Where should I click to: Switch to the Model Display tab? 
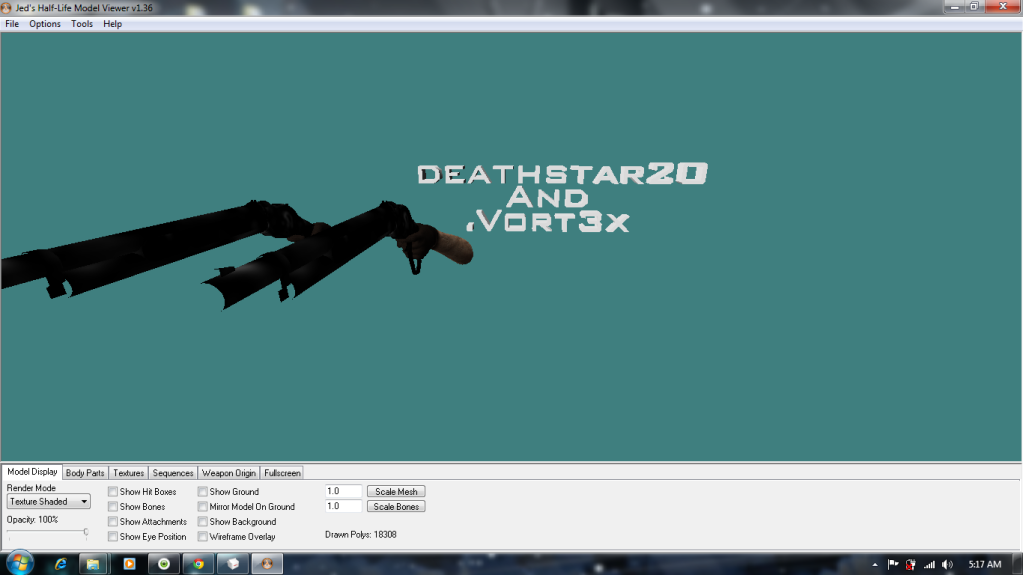(32, 472)
